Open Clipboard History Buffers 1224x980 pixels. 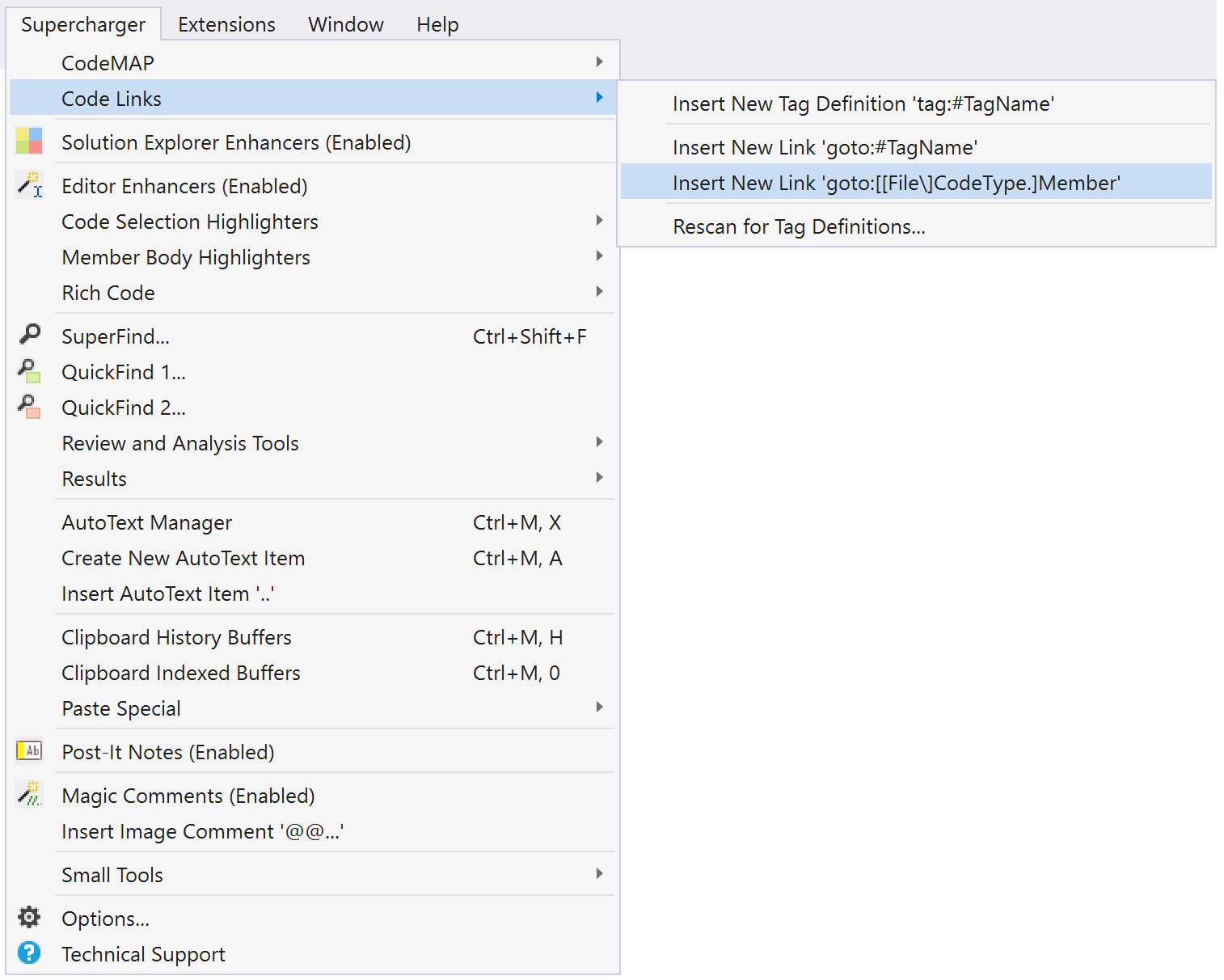click(312, 637)
